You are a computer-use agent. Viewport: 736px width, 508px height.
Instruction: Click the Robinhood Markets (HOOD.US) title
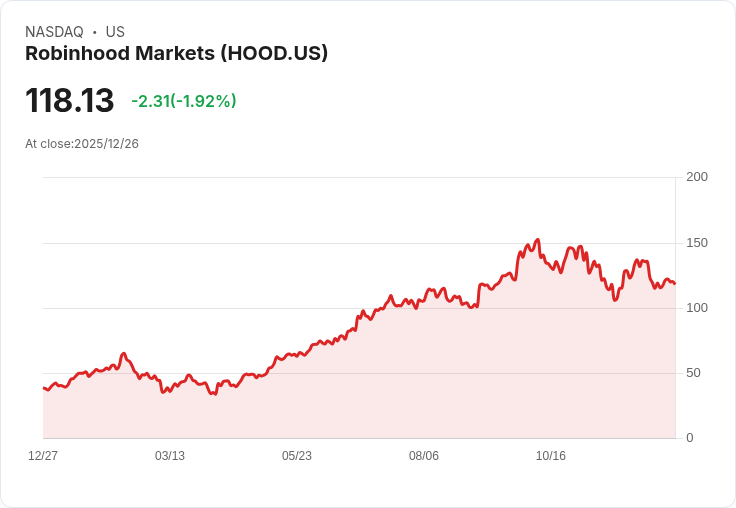click(x=176, y=54)
